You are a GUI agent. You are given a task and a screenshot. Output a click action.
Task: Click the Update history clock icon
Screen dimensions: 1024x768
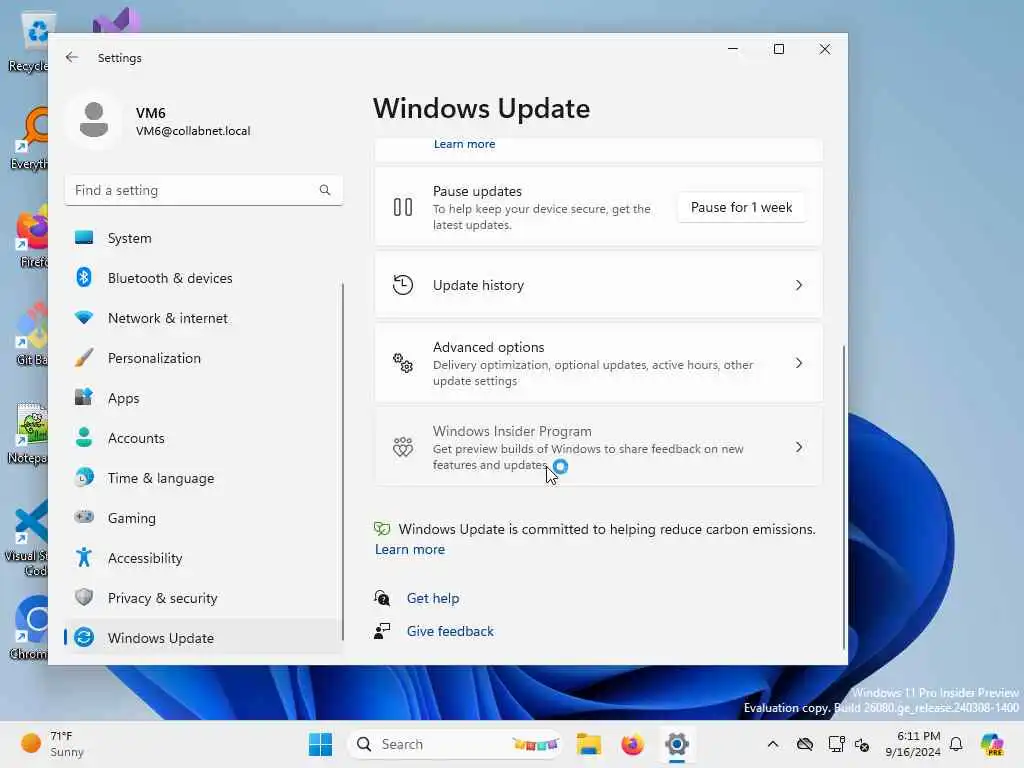[403, 285]
